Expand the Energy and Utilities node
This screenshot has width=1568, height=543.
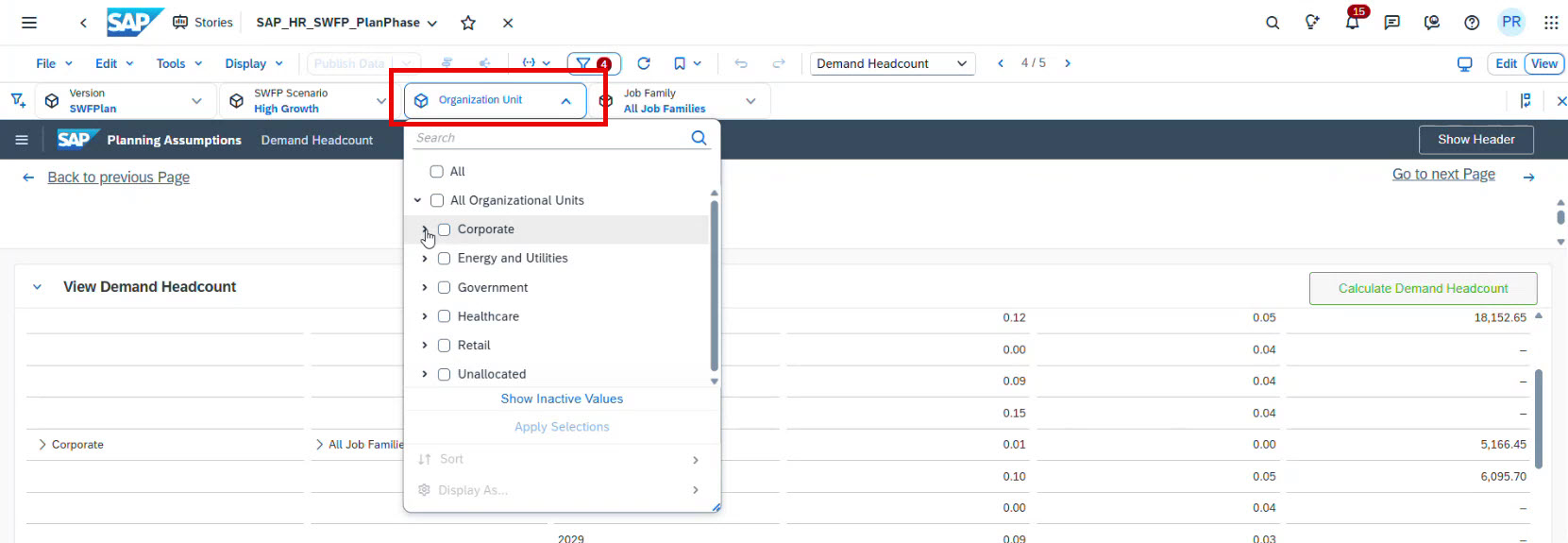click(x=425, y=259)
